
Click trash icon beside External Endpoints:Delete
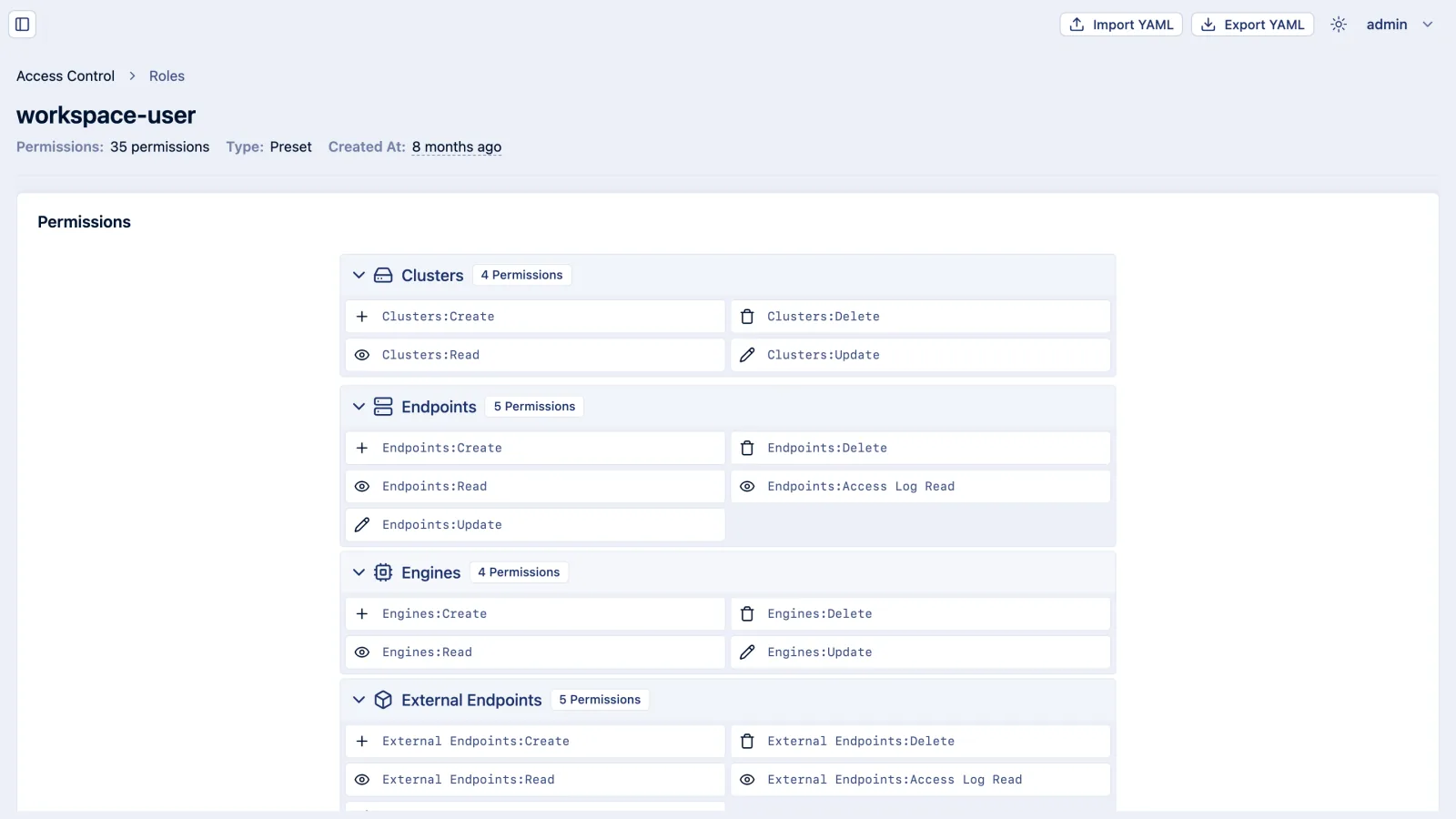(747, 742)
